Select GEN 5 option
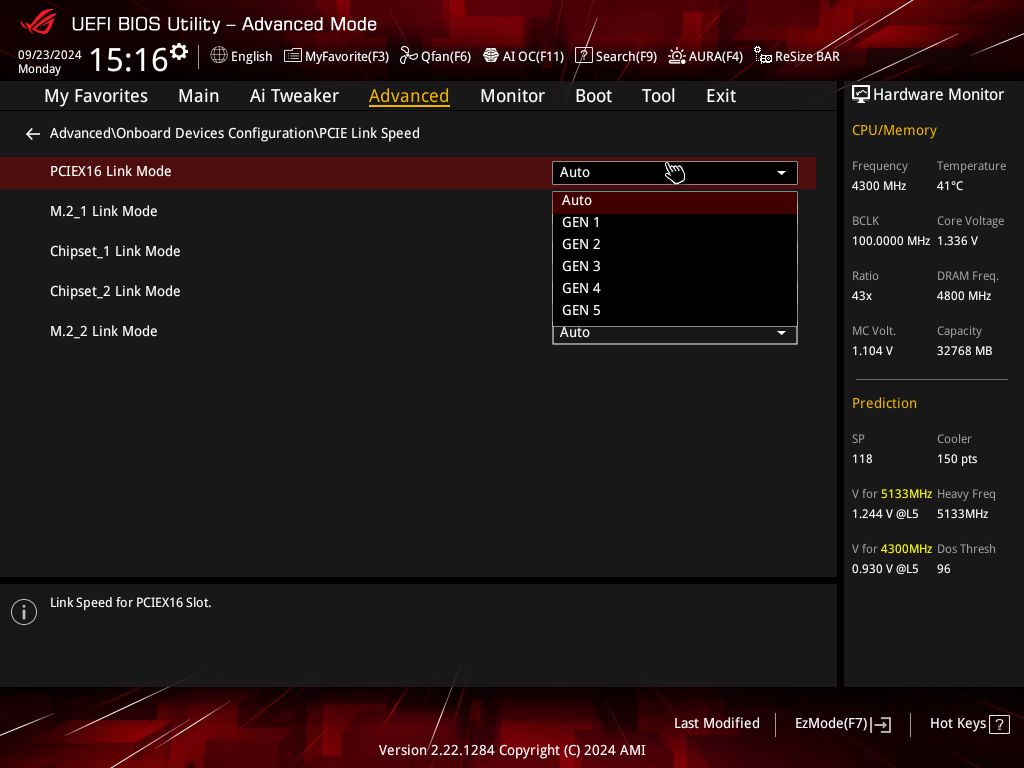 click(x=675, y=311)
